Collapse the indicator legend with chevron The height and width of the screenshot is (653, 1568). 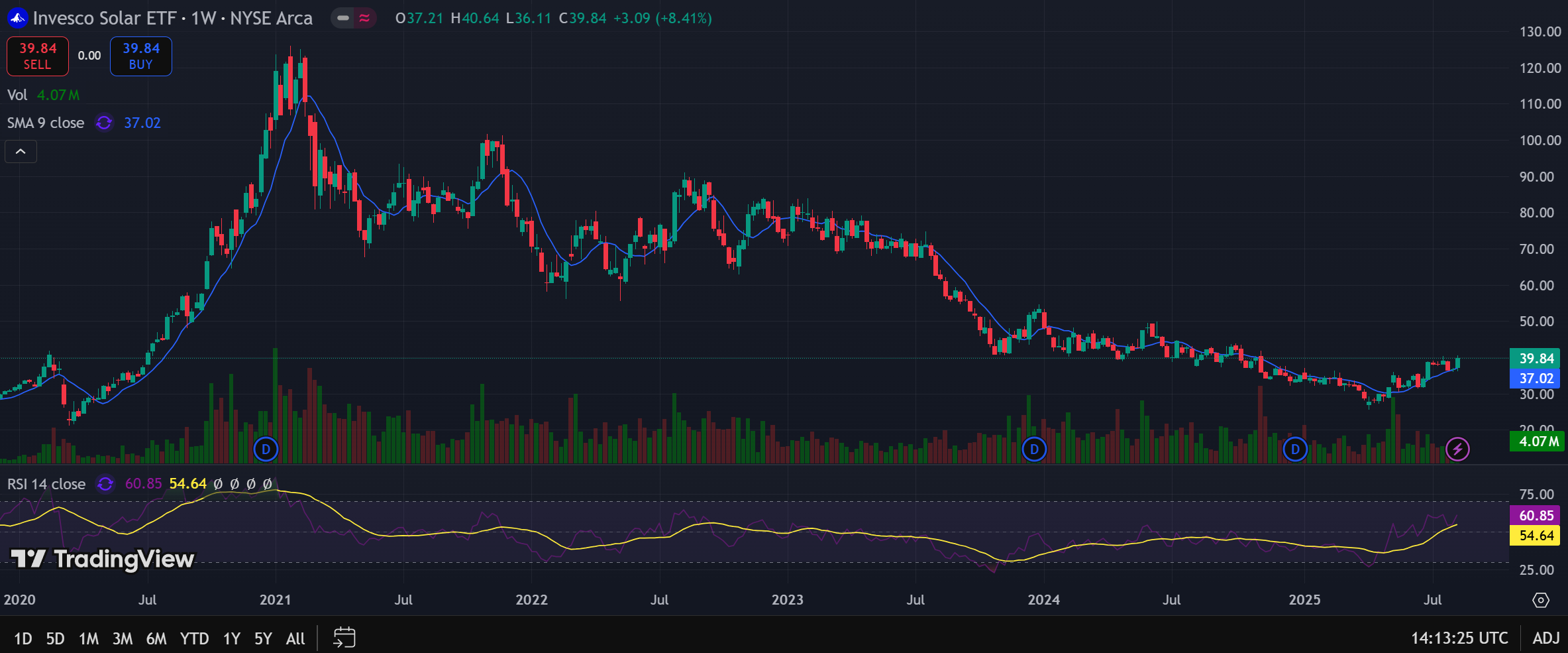pos(21,152)
